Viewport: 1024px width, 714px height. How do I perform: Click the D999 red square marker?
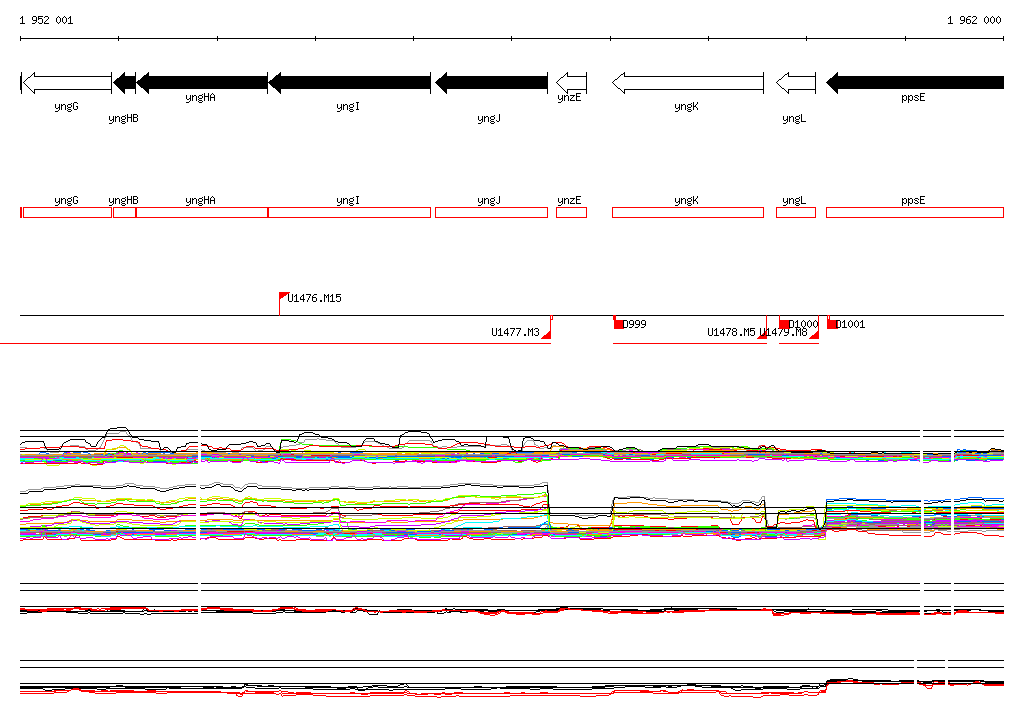pyautogui.click(x=618, y=323)
